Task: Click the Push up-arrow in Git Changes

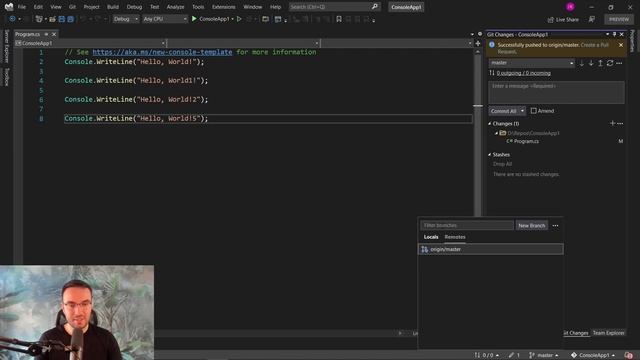Action: [600, 63]
